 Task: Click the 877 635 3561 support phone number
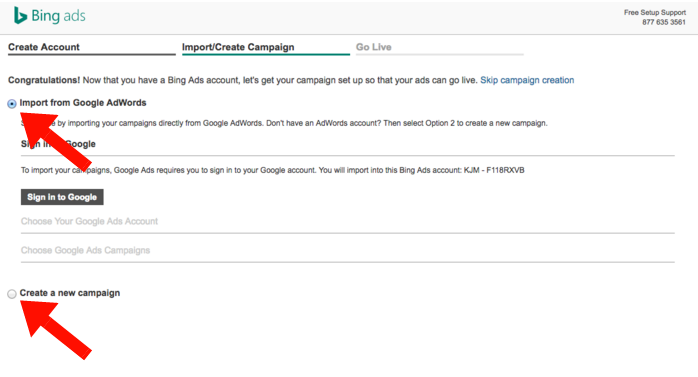(x=664, y=22)
